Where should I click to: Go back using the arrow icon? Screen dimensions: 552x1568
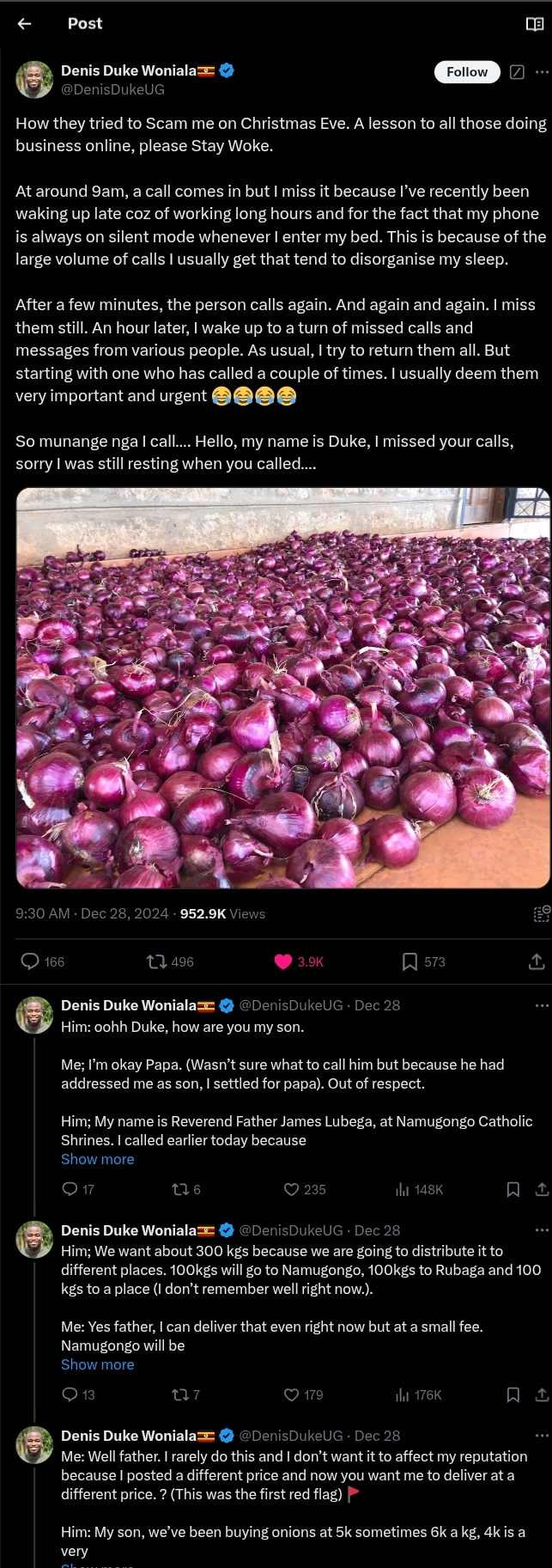coord(24,24)
